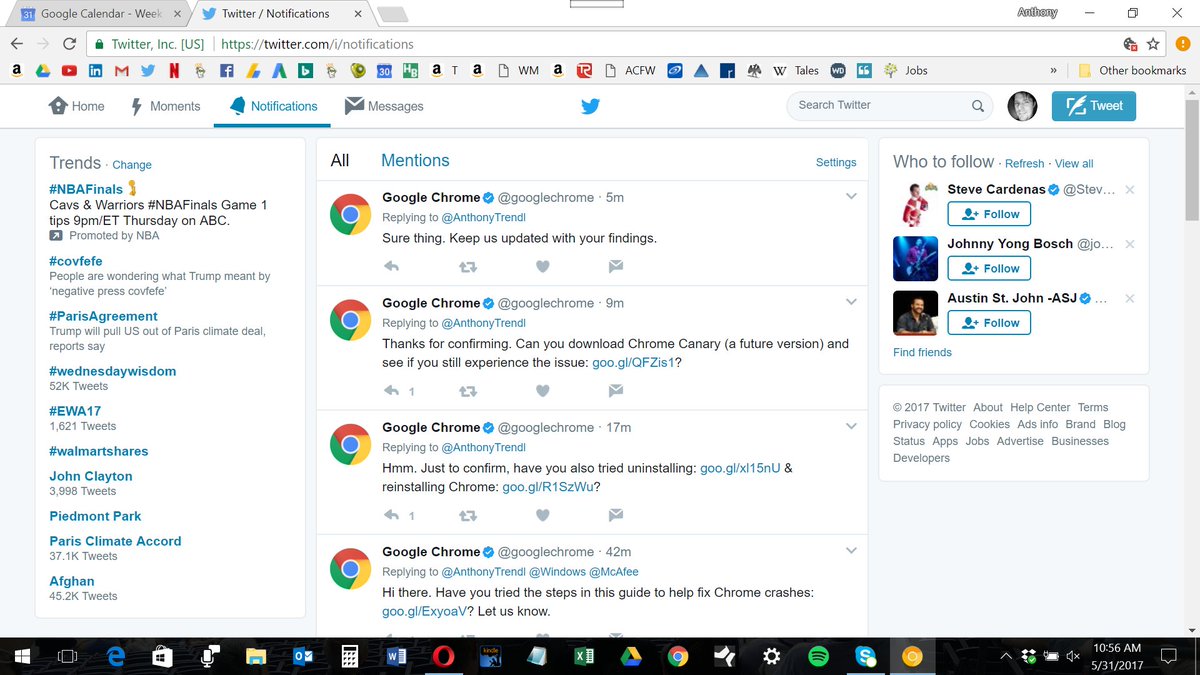Viewport: 1200px width, 675px height.
Task: Dismiss Steve Cardenas suggestion
Action: pos(1129,190)
